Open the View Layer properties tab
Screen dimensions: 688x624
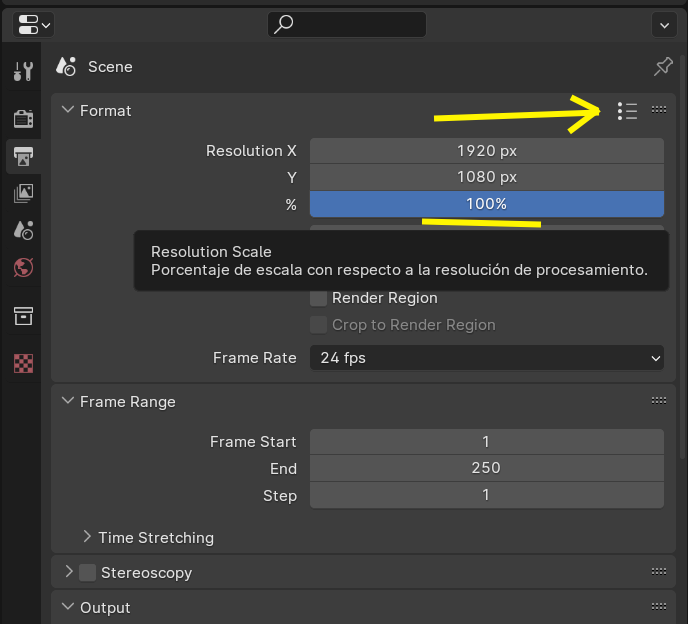coord(23,193)
